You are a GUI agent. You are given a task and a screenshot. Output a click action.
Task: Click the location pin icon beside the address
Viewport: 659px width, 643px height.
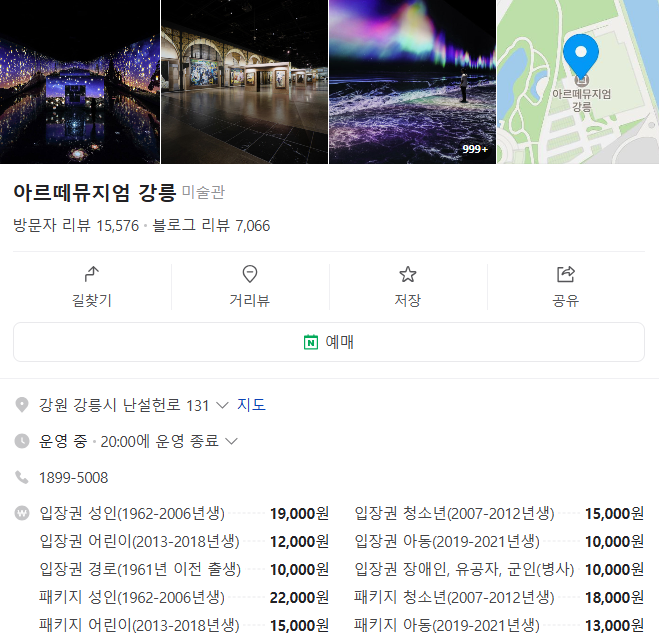[x=21, y=405]
